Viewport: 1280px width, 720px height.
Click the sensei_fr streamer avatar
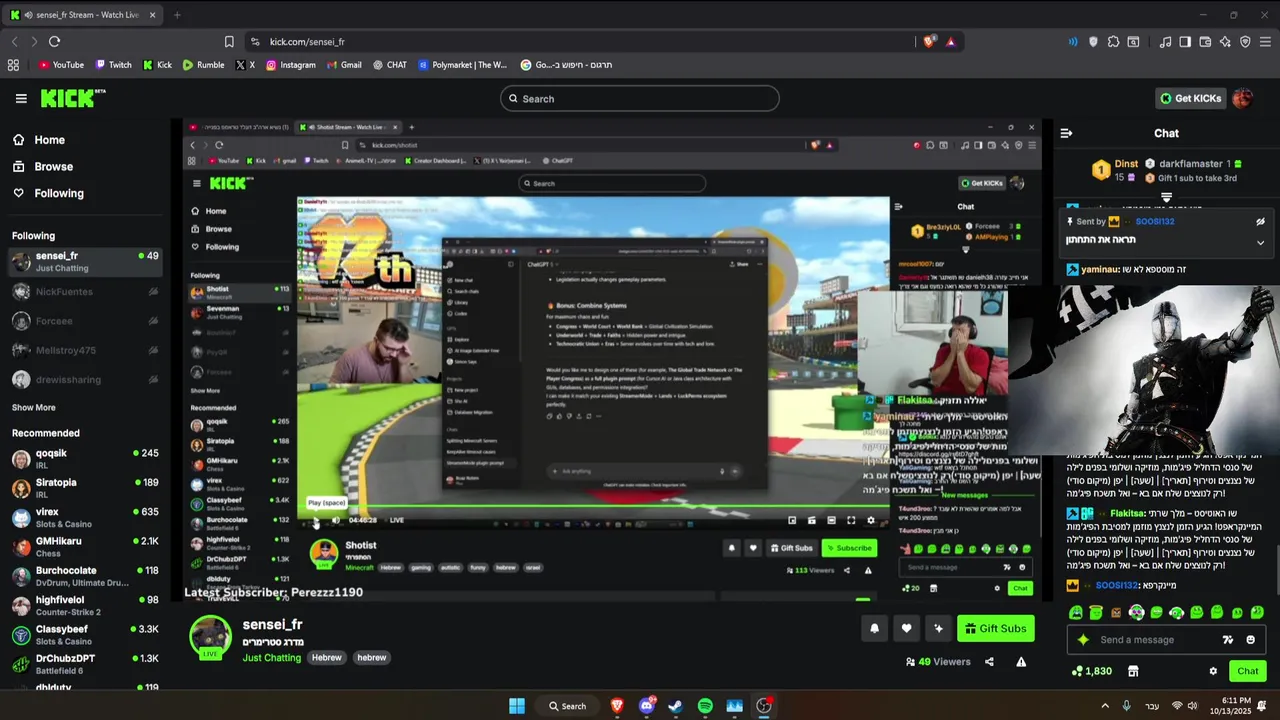pyautogui.click(x=211, y=637)
